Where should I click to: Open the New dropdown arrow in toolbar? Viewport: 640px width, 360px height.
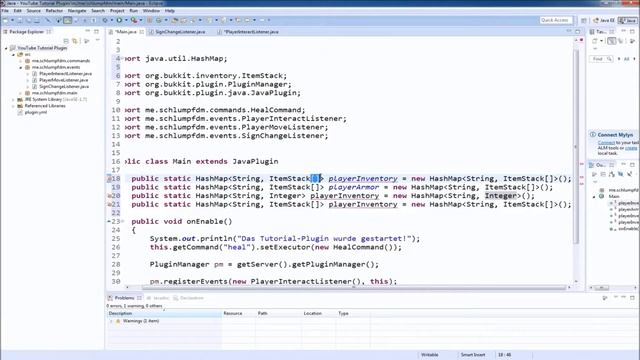click(x=12, y=20)
